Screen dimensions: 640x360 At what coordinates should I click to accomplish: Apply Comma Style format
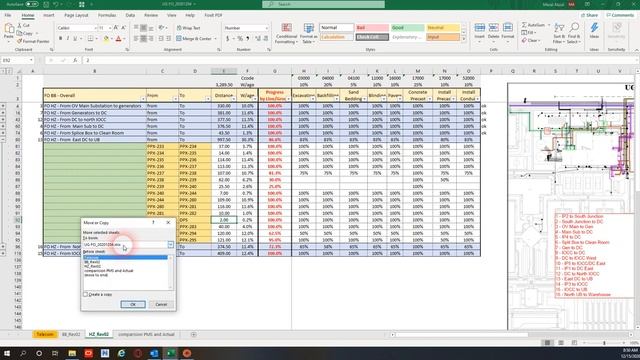click(x=247, y=39)
